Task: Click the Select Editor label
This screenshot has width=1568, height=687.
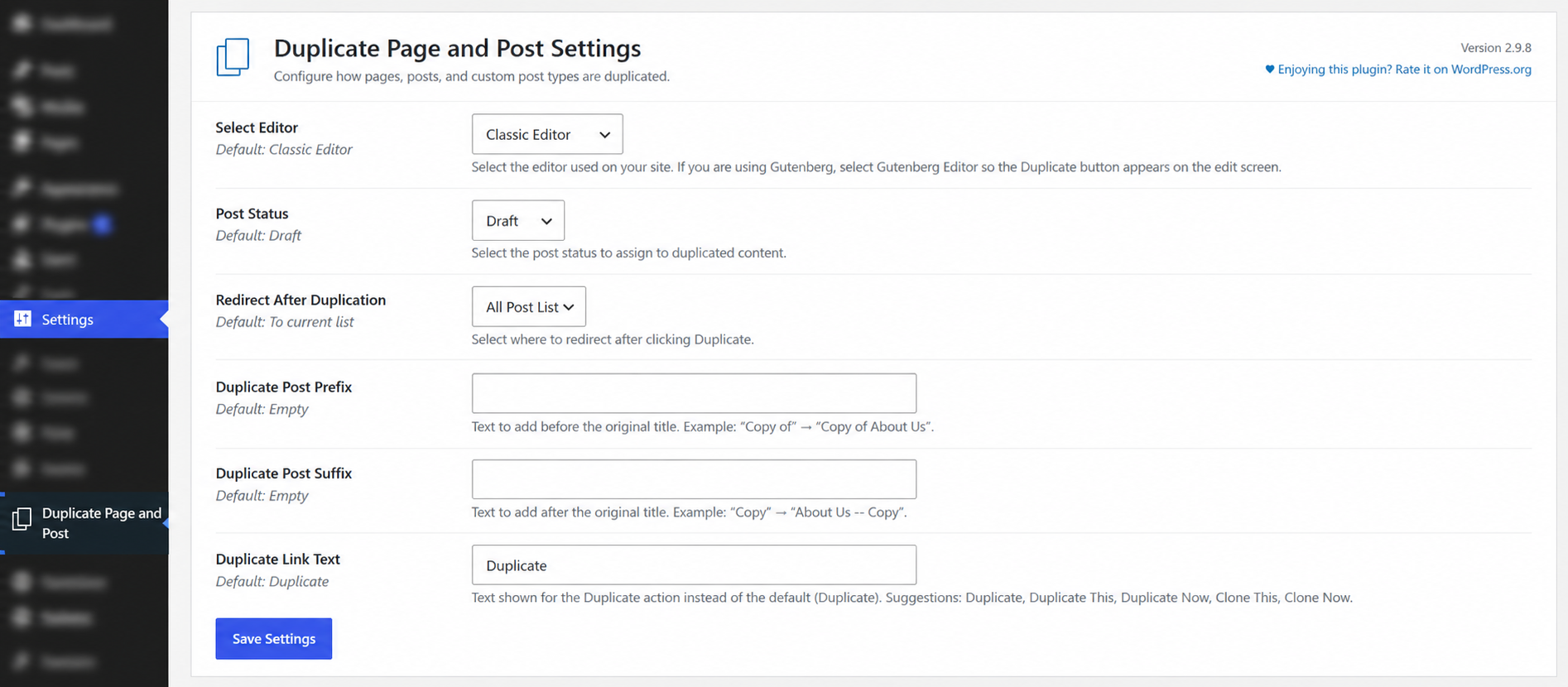Action: [x=257, y=127]
